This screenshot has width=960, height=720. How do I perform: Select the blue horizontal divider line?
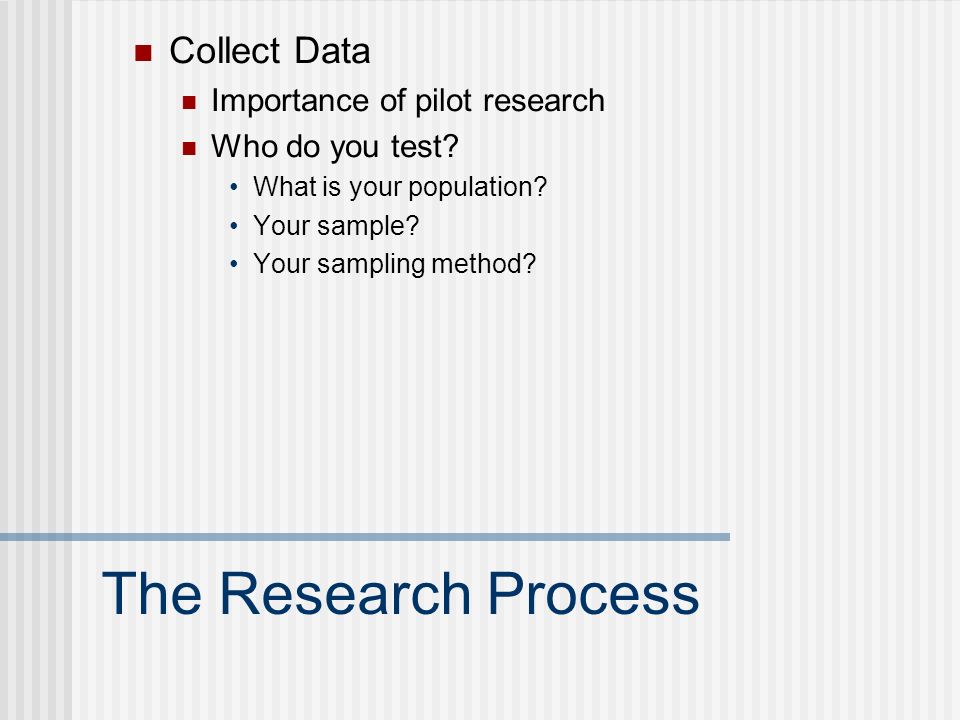coord(365,537)
